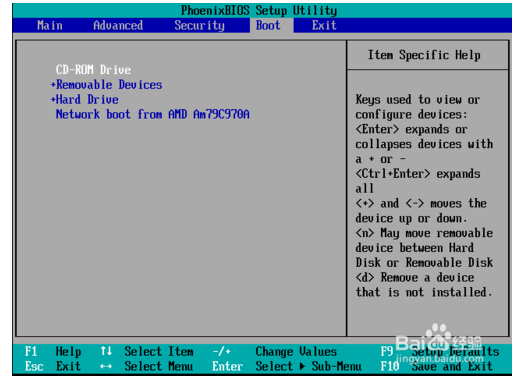Click help text '<n> May move removable'
The width and height of the screenshot is (530, 376).
pyautogui.click(x=424, y=233)
